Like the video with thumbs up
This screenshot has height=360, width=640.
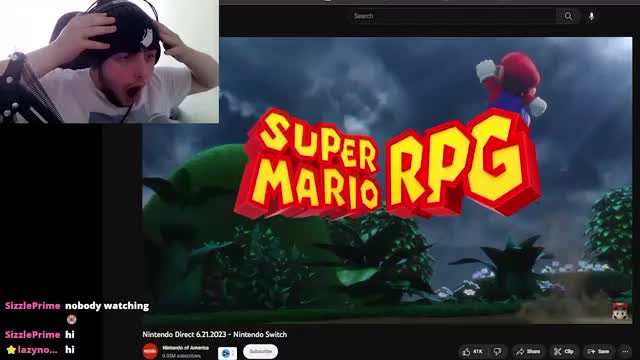click(473, 351)
